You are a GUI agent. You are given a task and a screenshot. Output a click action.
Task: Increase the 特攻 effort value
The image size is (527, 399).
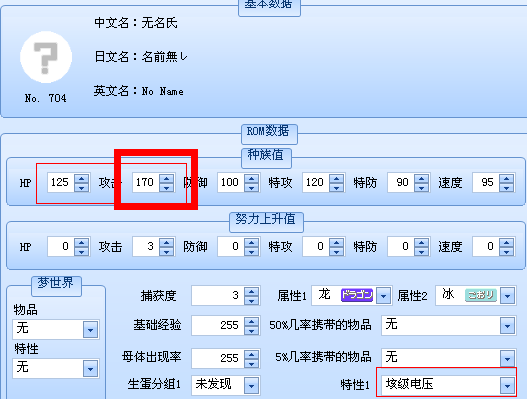[336, 242]
